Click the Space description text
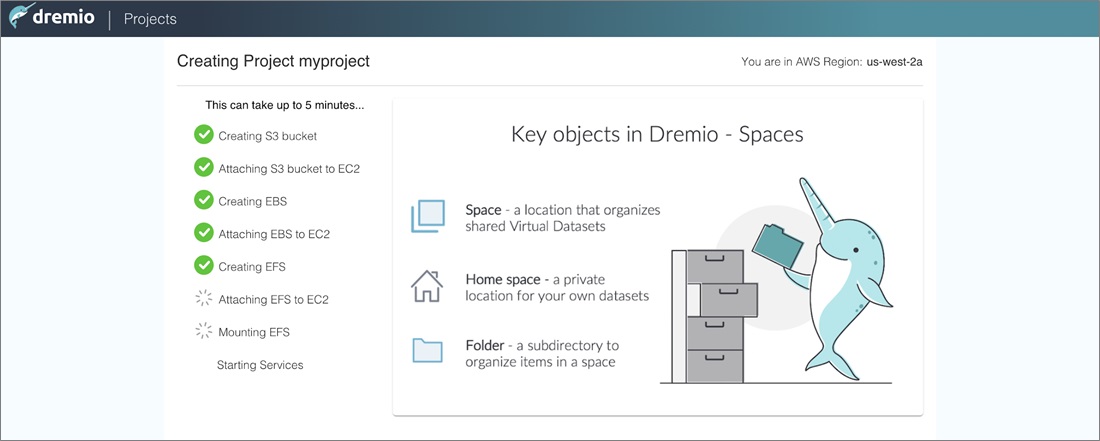Screen dimensions: 1100x441 pos(563,217)
